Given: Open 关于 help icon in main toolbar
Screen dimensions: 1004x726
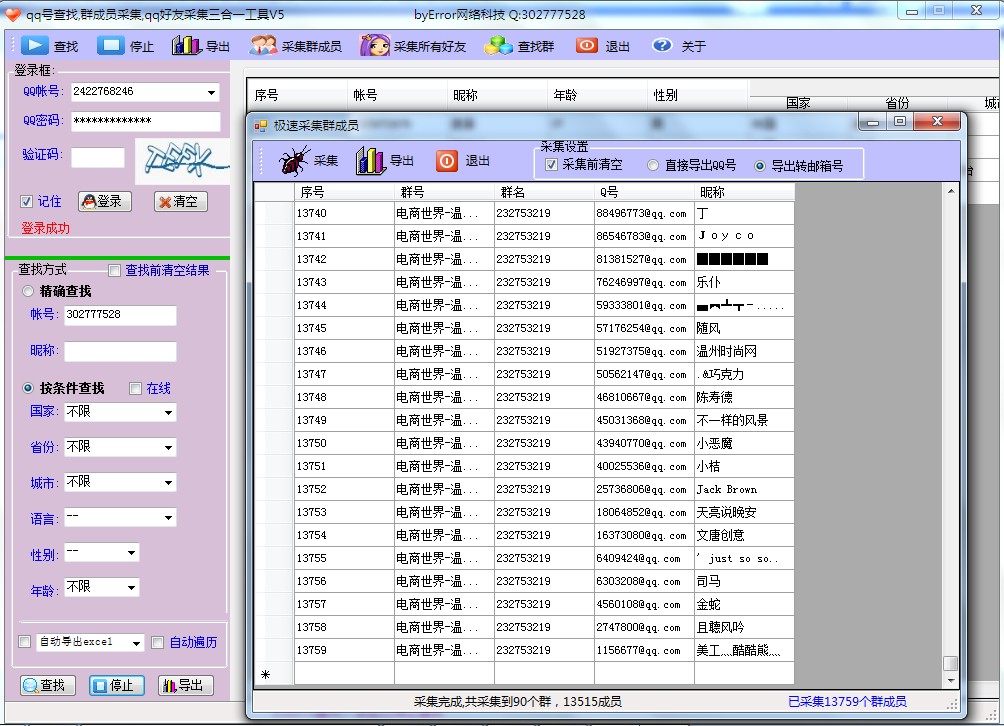Looking at the screenshot, I should [x=661, y=45].
